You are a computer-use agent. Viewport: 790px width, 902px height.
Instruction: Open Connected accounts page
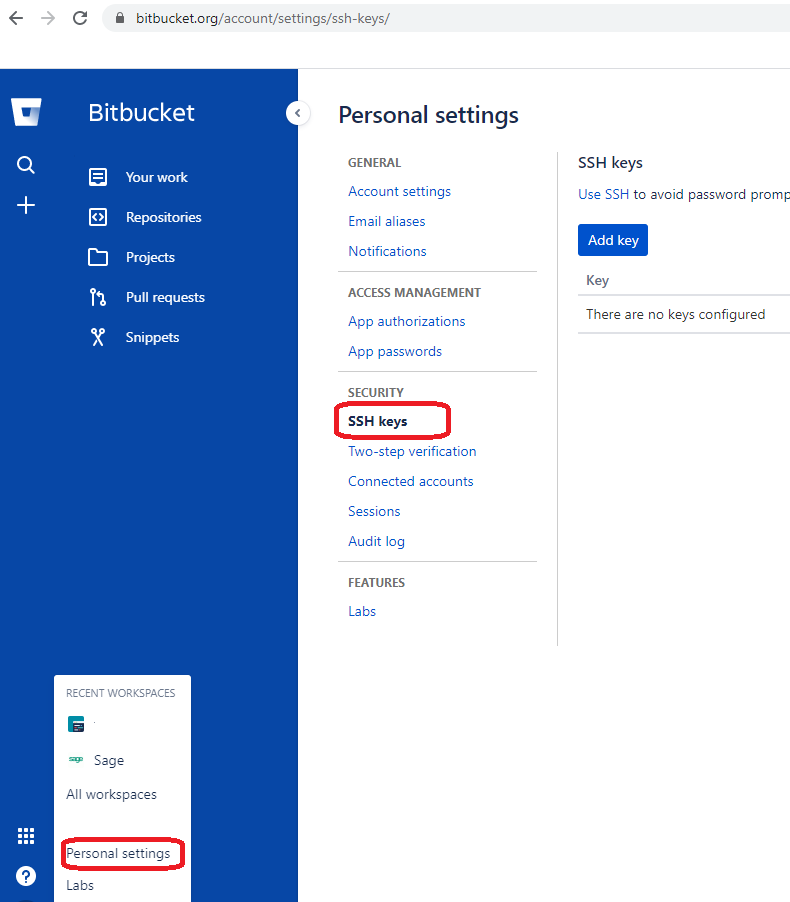point(411,481)
